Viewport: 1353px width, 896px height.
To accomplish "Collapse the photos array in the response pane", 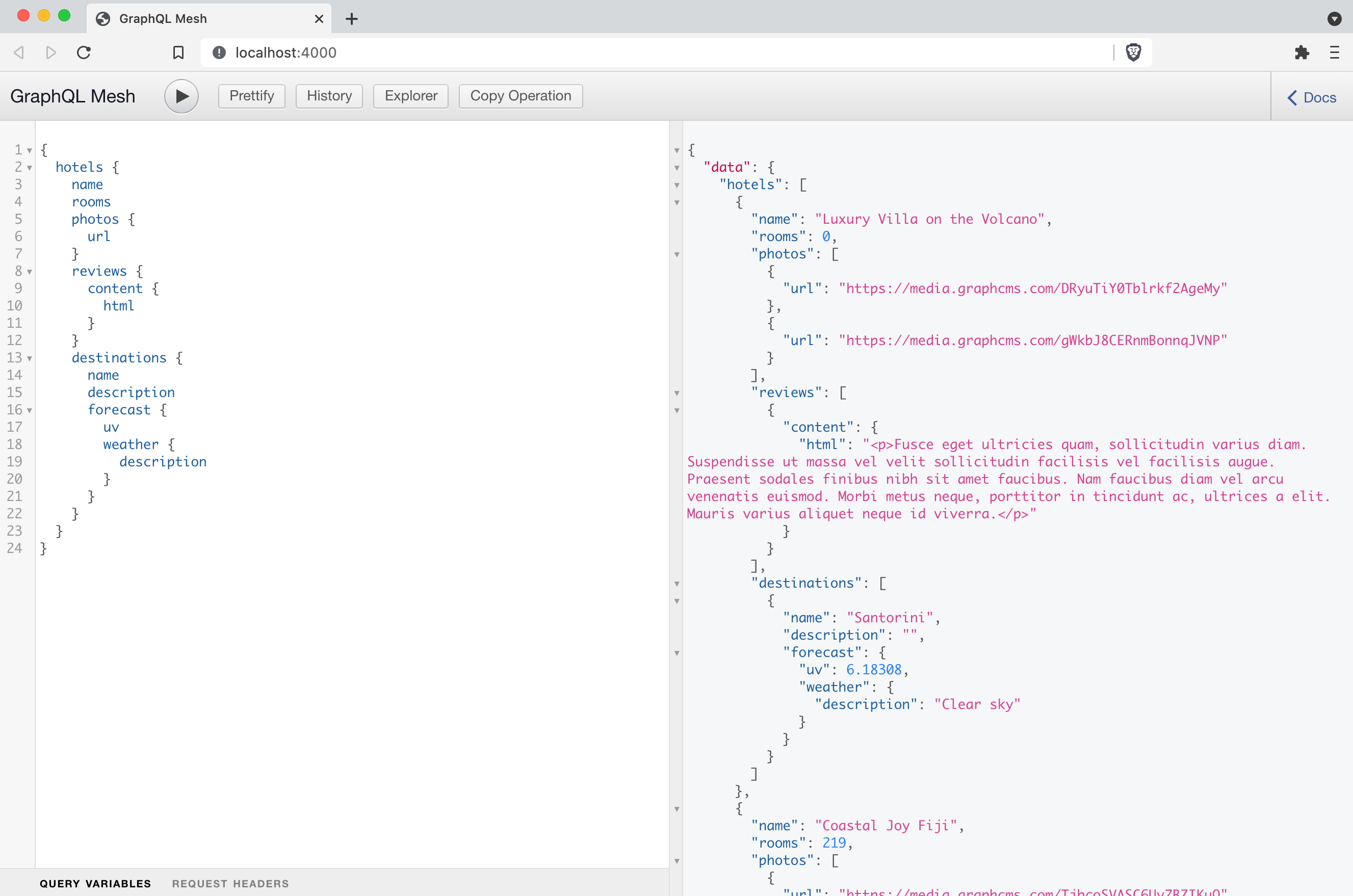I will pyautogui.click(x=678, y=255).
